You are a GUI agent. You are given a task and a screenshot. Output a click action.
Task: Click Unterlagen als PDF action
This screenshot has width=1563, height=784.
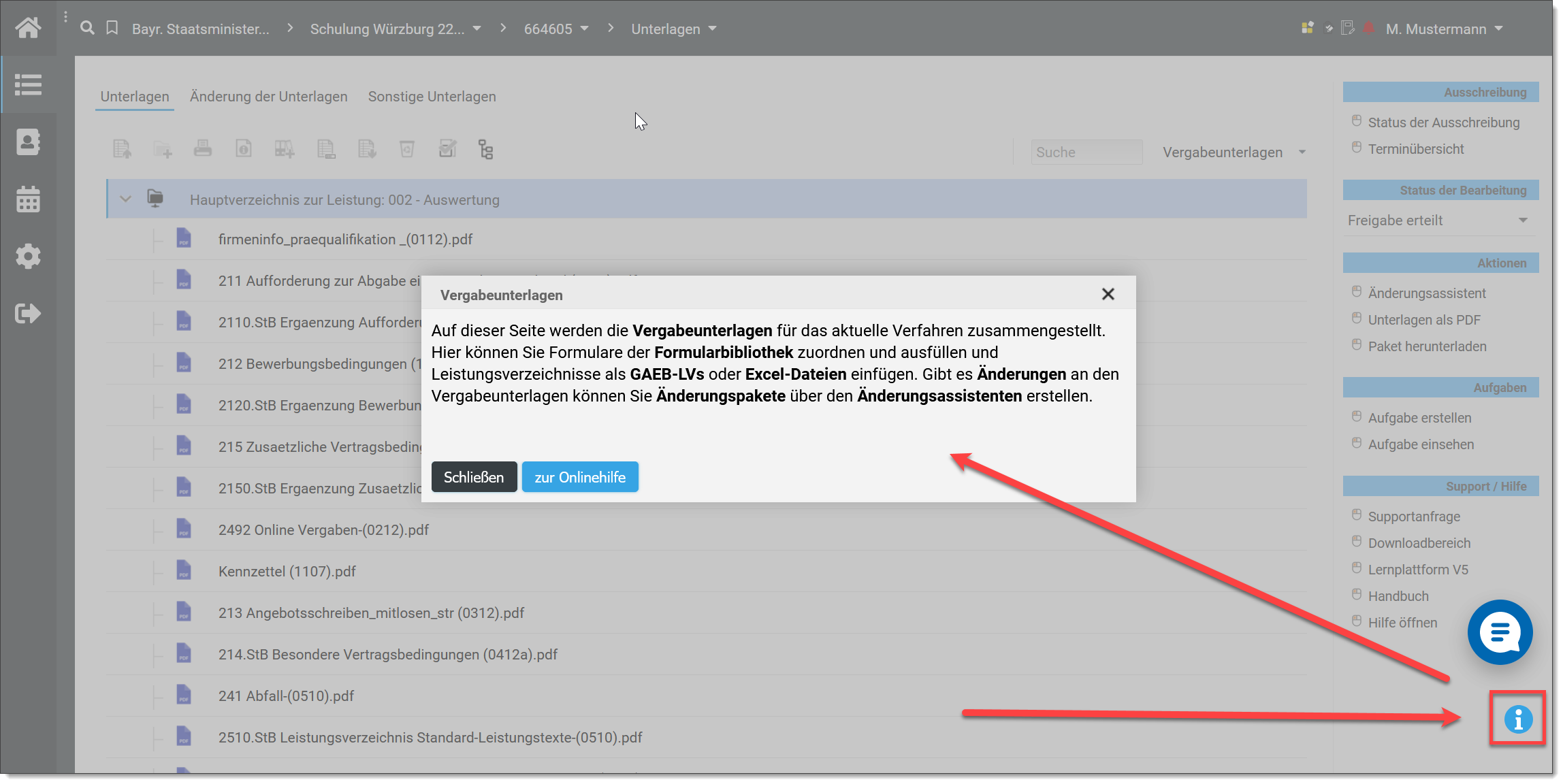[1424, 320]
